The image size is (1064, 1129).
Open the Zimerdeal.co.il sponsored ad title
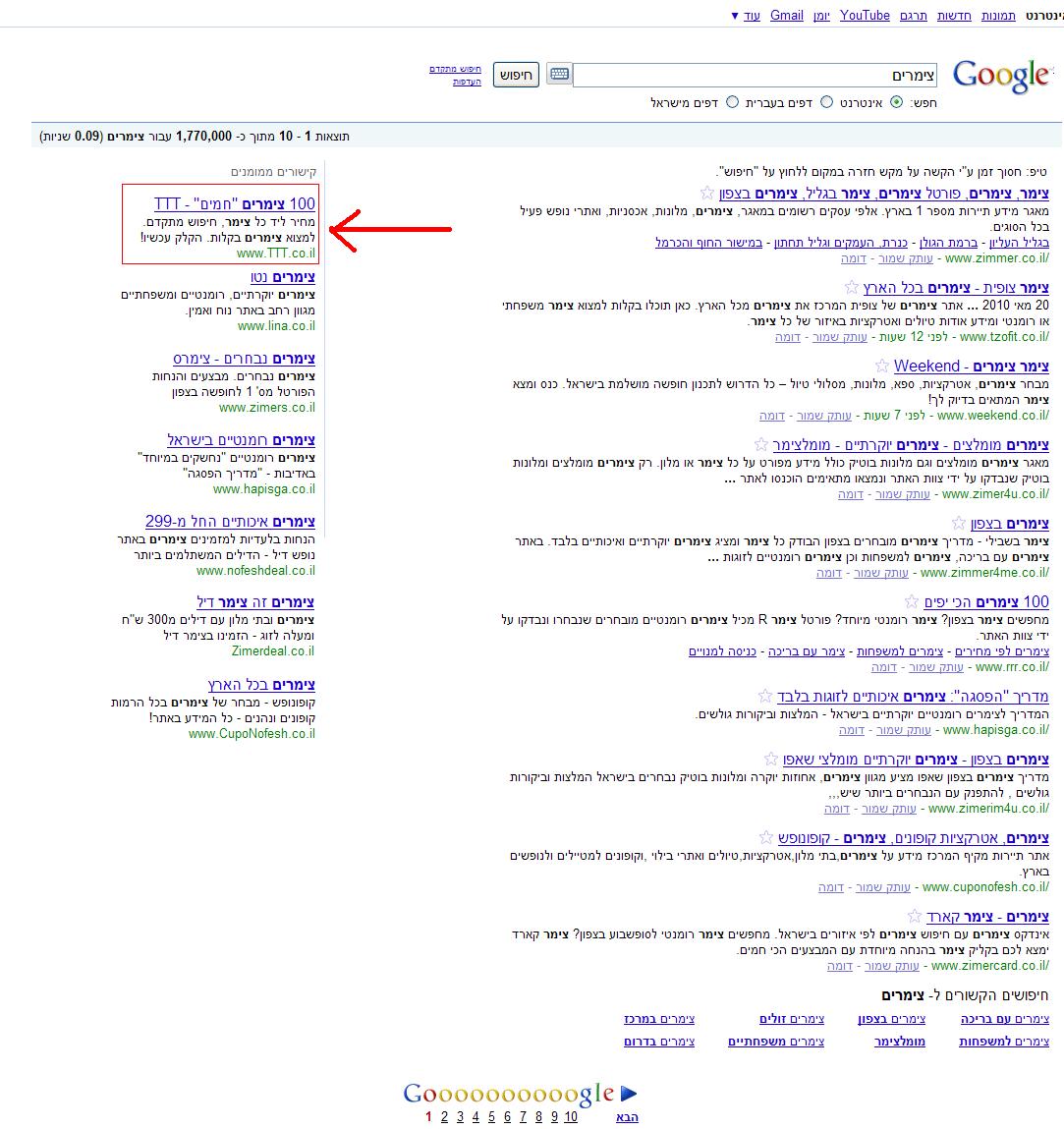tap(255, 602)
